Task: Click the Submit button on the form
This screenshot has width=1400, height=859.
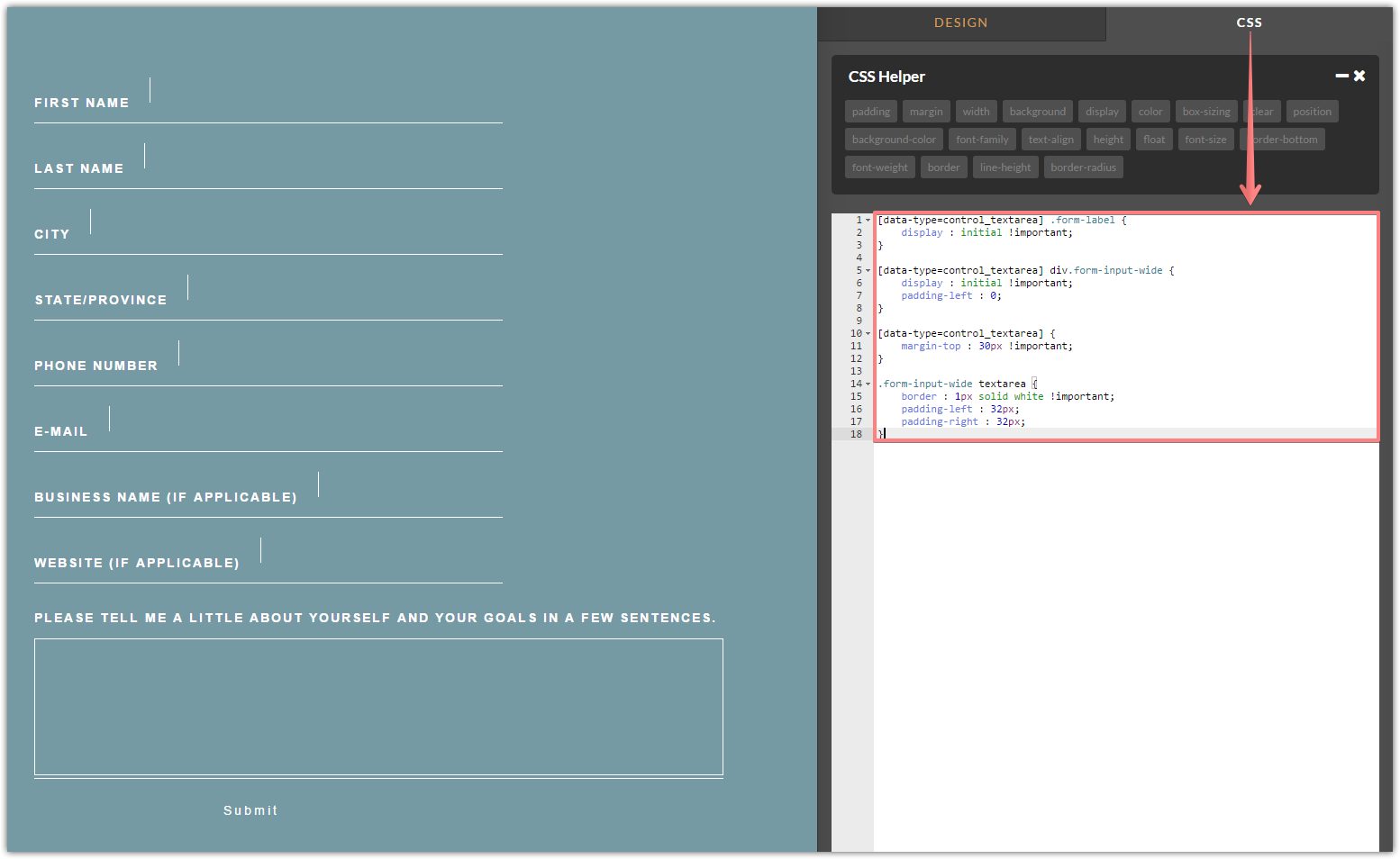Action: [250, 809]
